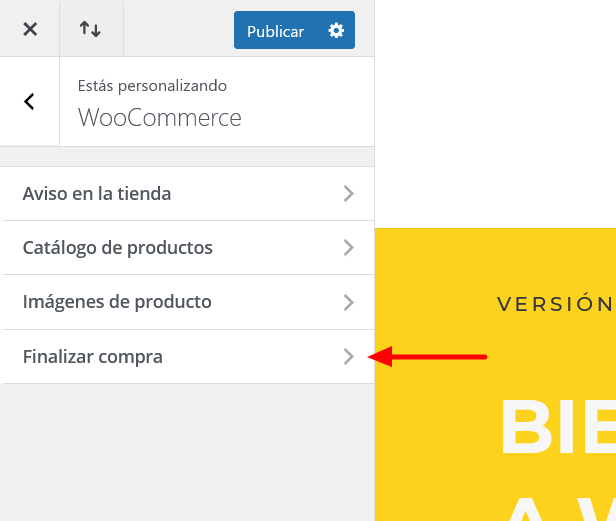This screenshot has height=521, width=616.
Task: Close the customizer with the X icon
Action: (x=30, y=29)
